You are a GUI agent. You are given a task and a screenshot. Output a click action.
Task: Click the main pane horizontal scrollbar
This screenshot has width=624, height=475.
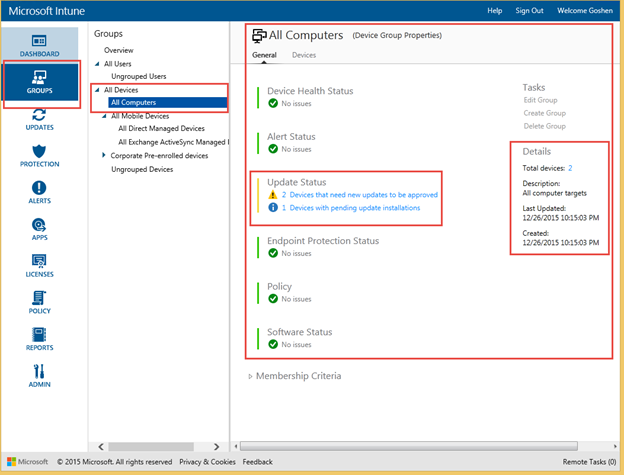(x=409, y=446)
